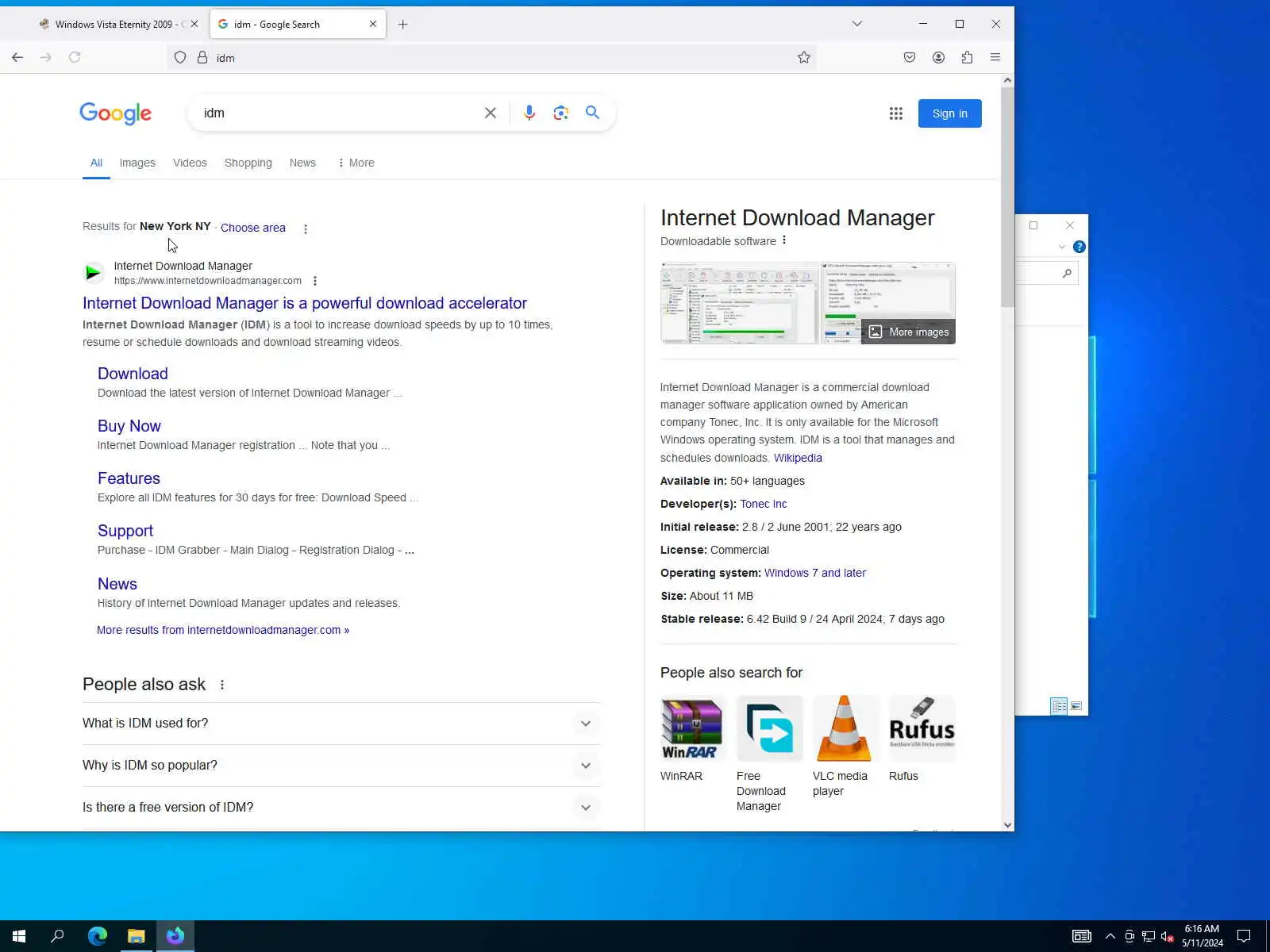Image resolution: width=1270 pixels, height=952 pixels.
Task: Open a new browser tab
Action: [403, 25]
